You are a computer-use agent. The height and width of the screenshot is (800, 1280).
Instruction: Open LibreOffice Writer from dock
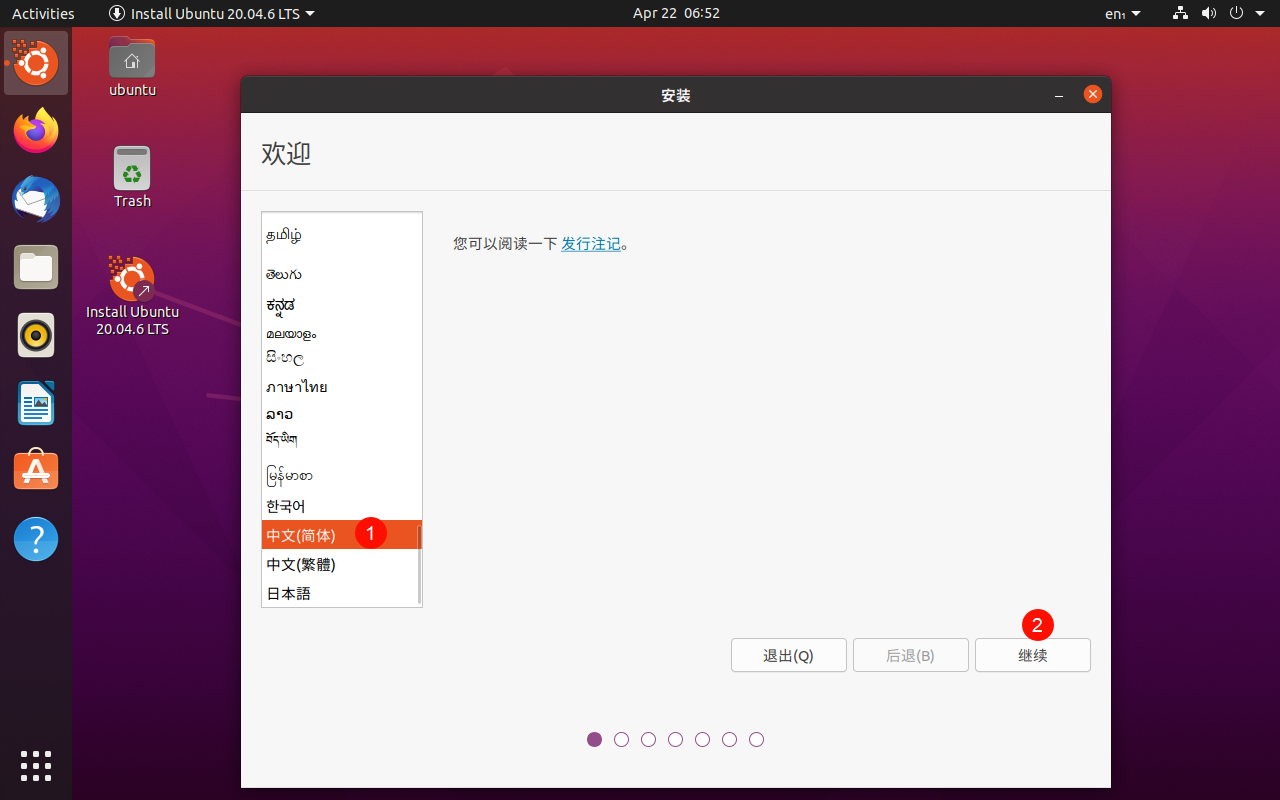coord(36,403)
